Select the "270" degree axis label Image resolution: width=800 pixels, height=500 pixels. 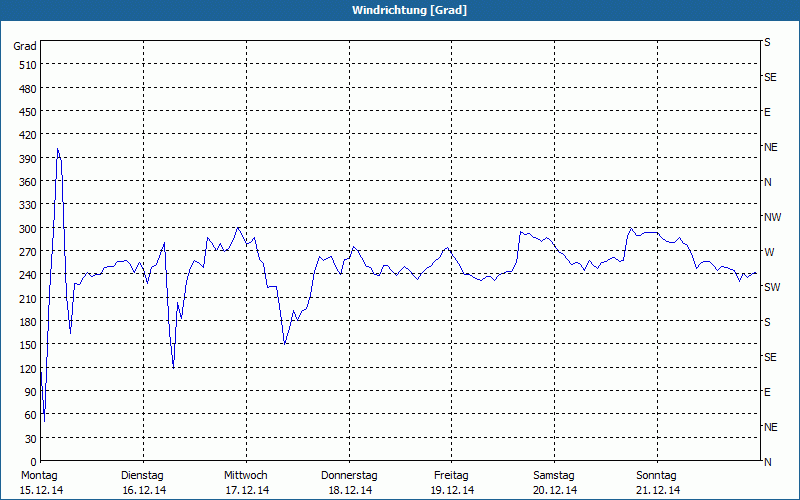click(x=28, y=252)
